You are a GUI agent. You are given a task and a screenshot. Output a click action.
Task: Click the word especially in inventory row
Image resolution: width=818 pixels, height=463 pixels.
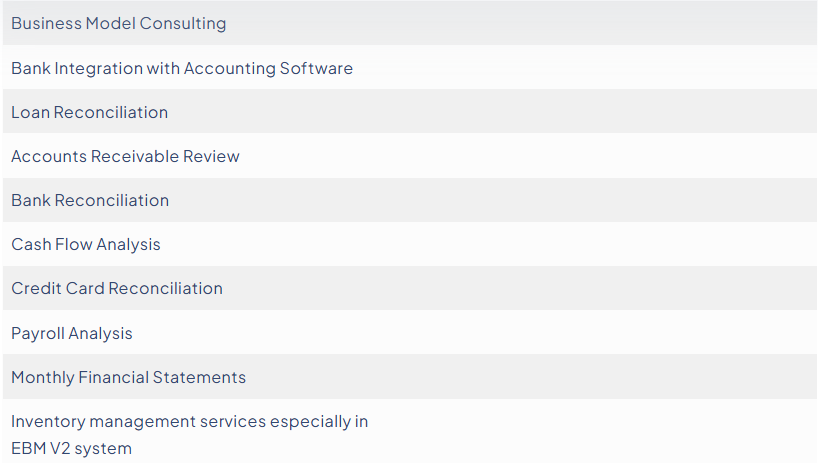[310, 422]
